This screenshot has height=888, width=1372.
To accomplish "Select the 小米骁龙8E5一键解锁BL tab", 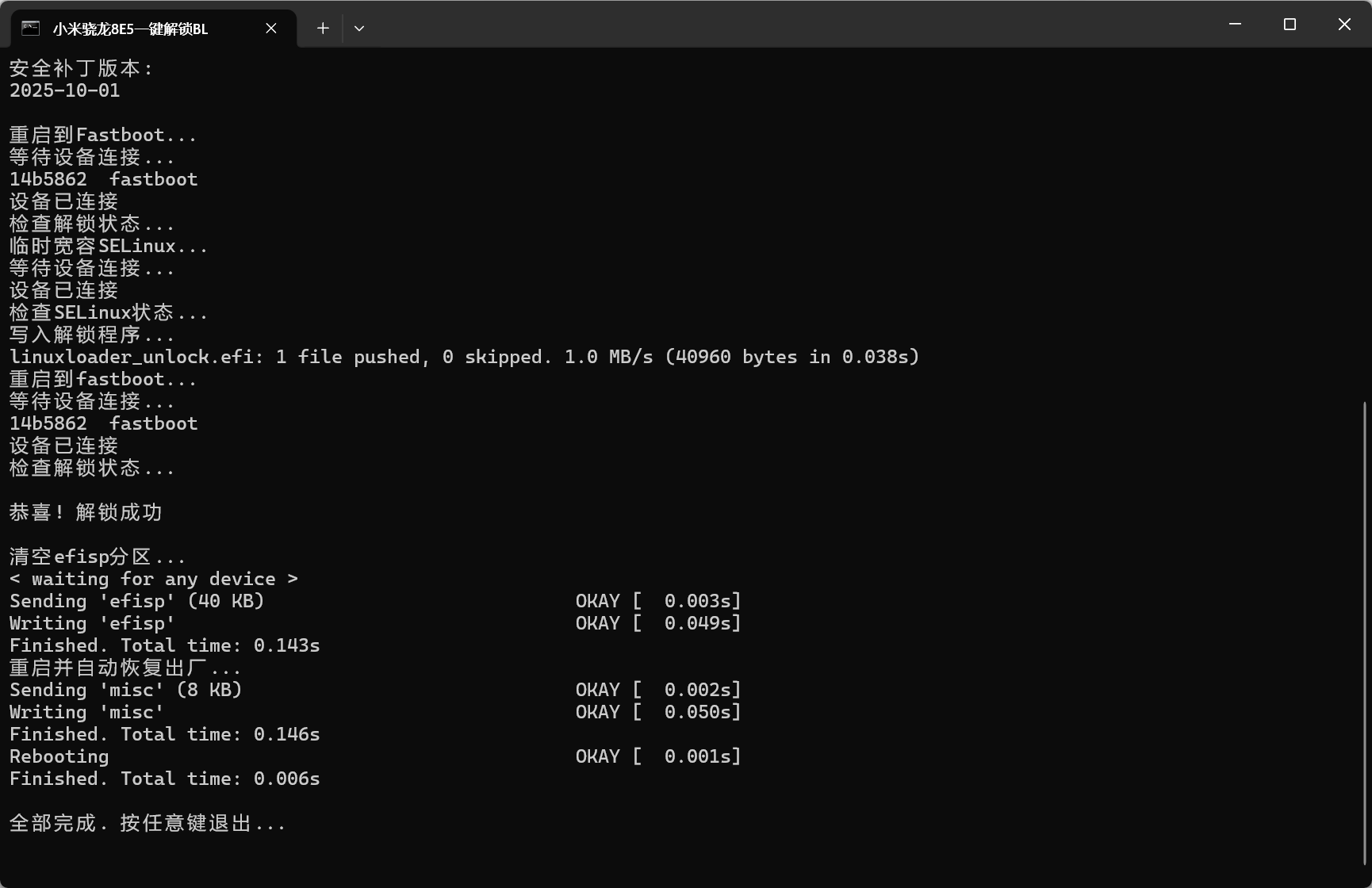I will pos(131,29).
